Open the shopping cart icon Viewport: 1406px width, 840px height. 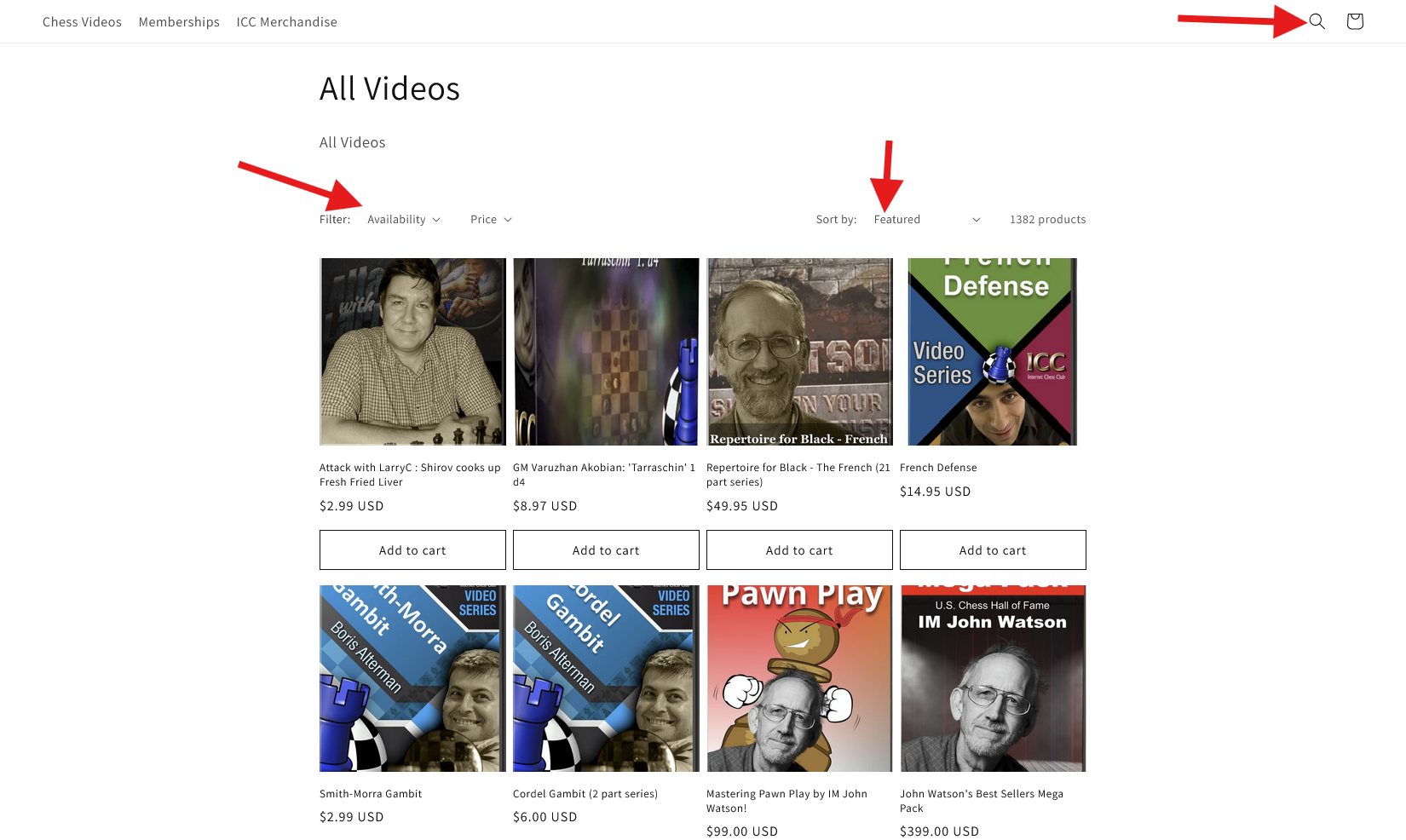[x=1355, y=21]
